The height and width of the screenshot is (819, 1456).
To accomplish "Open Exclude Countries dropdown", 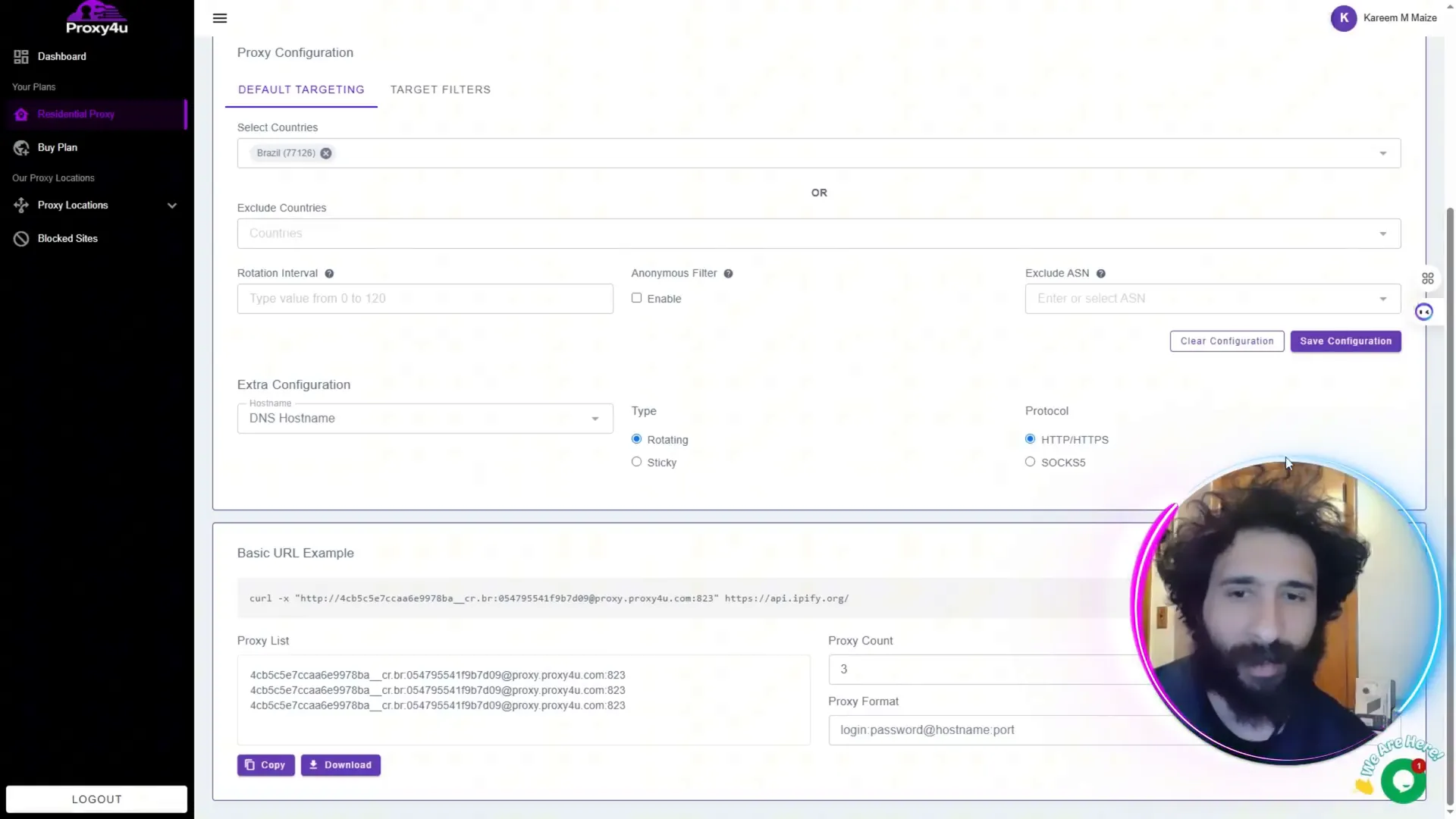I will point(819,234).
